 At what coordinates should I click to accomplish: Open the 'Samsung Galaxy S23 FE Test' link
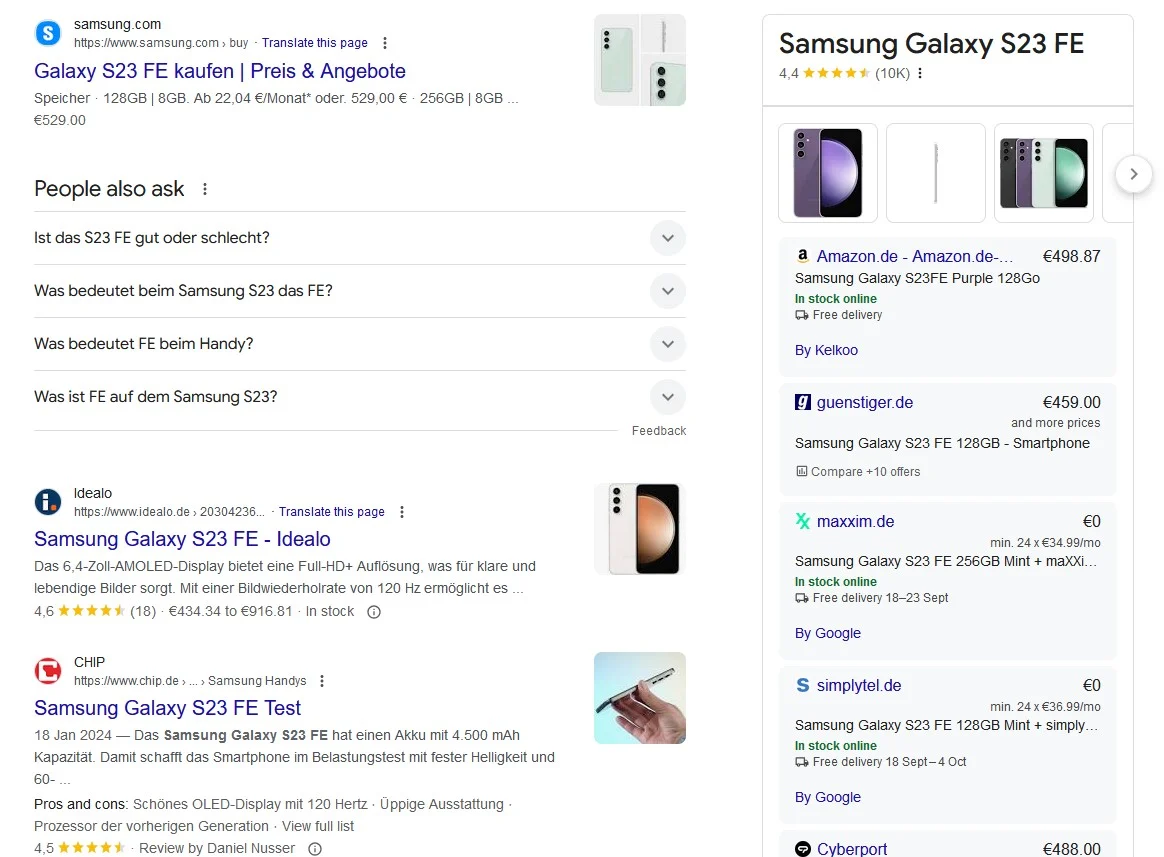168,708
